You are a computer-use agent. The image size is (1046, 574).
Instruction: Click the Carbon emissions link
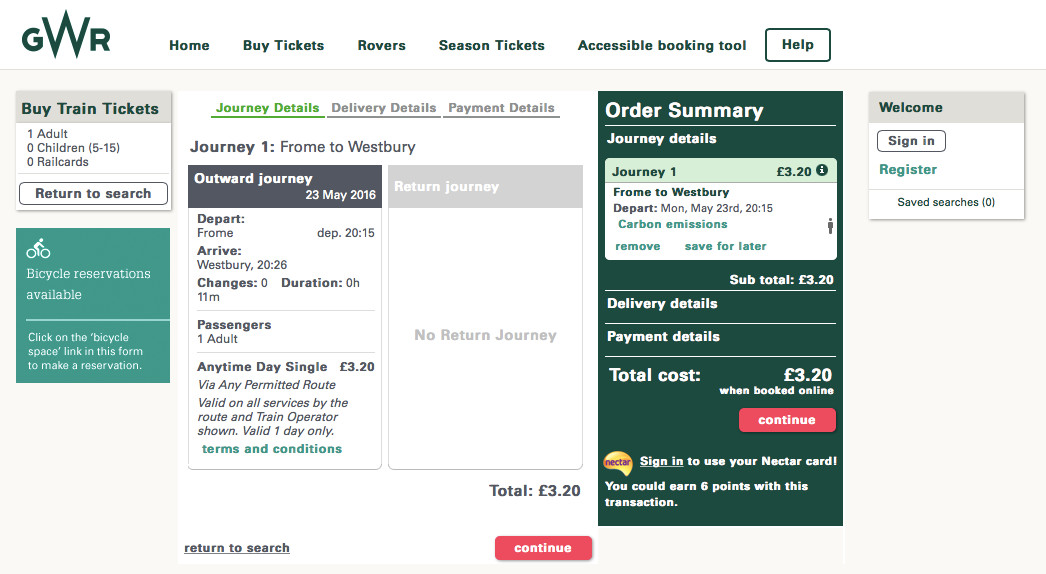pos(673,225)
